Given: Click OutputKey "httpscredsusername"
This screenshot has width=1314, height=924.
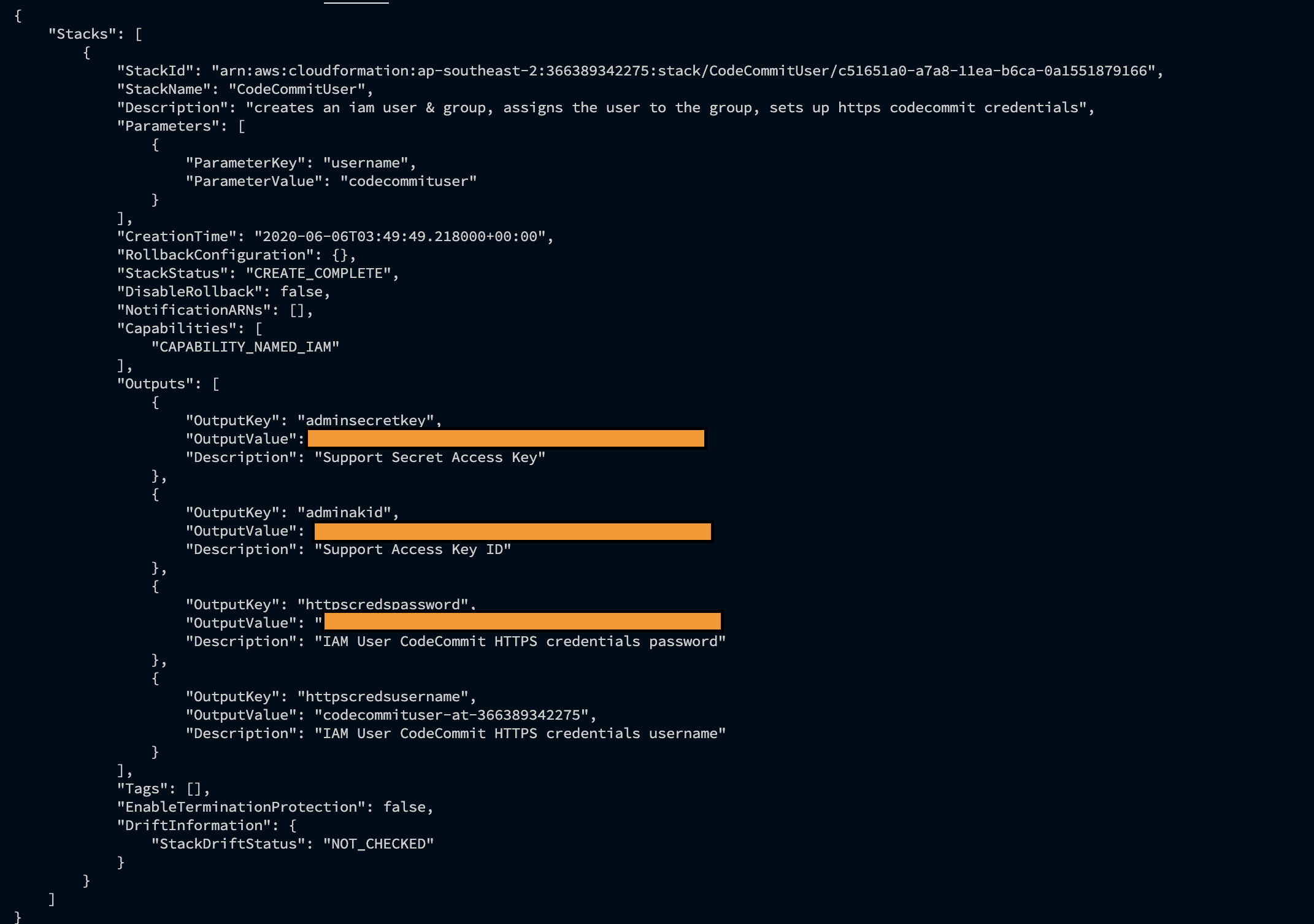Looking at the screenshot, I should pyautogui.click(x=383, y=697).
